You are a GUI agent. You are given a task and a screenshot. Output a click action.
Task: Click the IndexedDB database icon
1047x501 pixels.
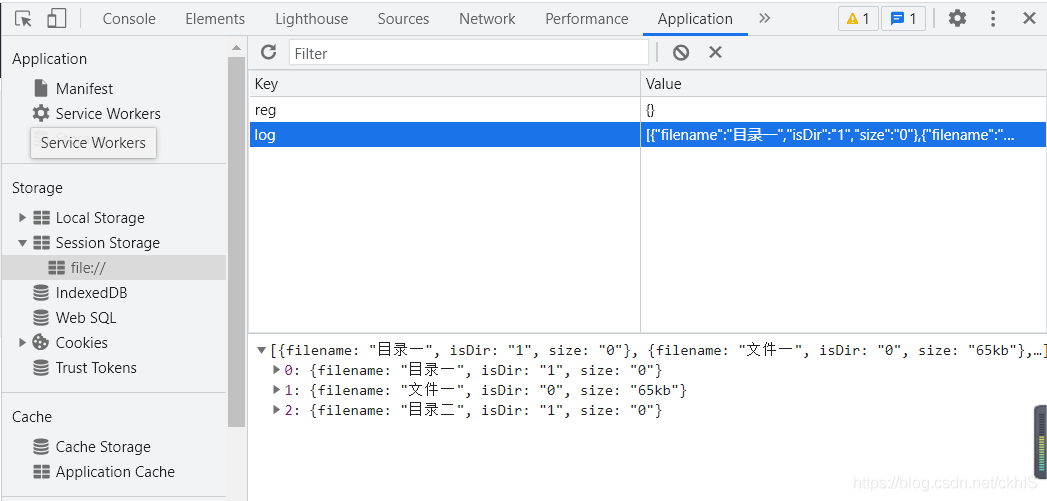point(41,293)
